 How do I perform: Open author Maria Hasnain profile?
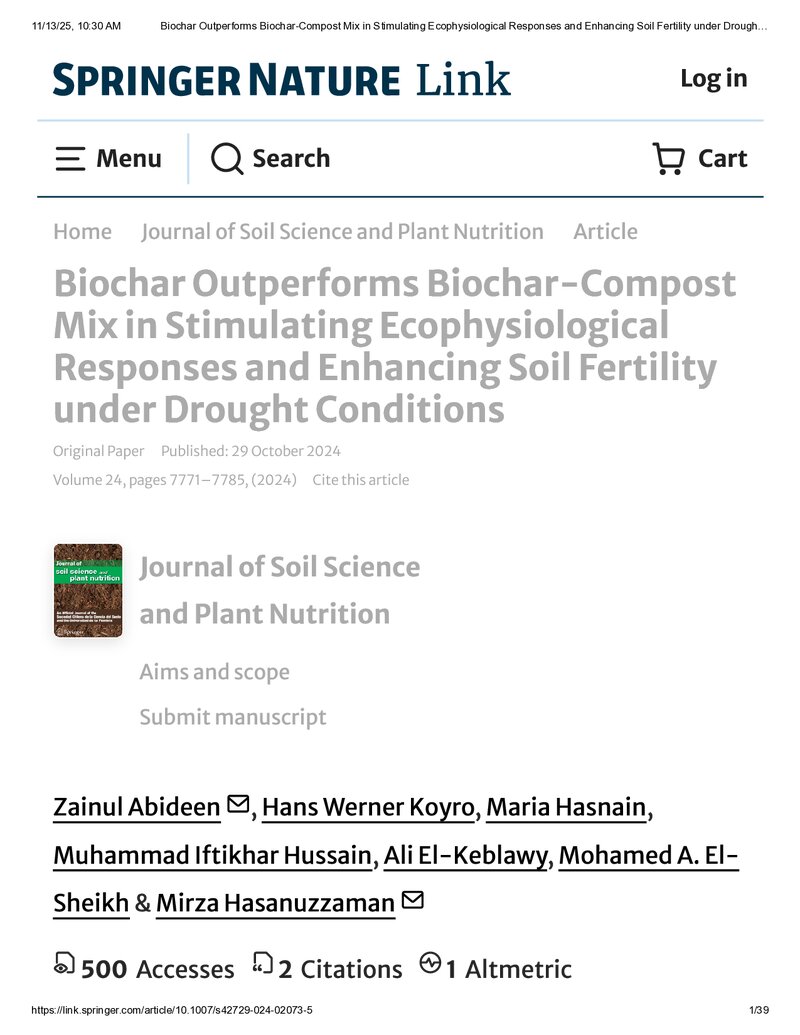566,807
